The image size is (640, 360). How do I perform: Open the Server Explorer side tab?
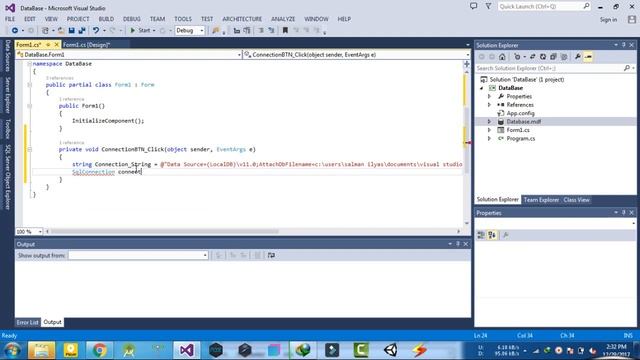point(7,96)
